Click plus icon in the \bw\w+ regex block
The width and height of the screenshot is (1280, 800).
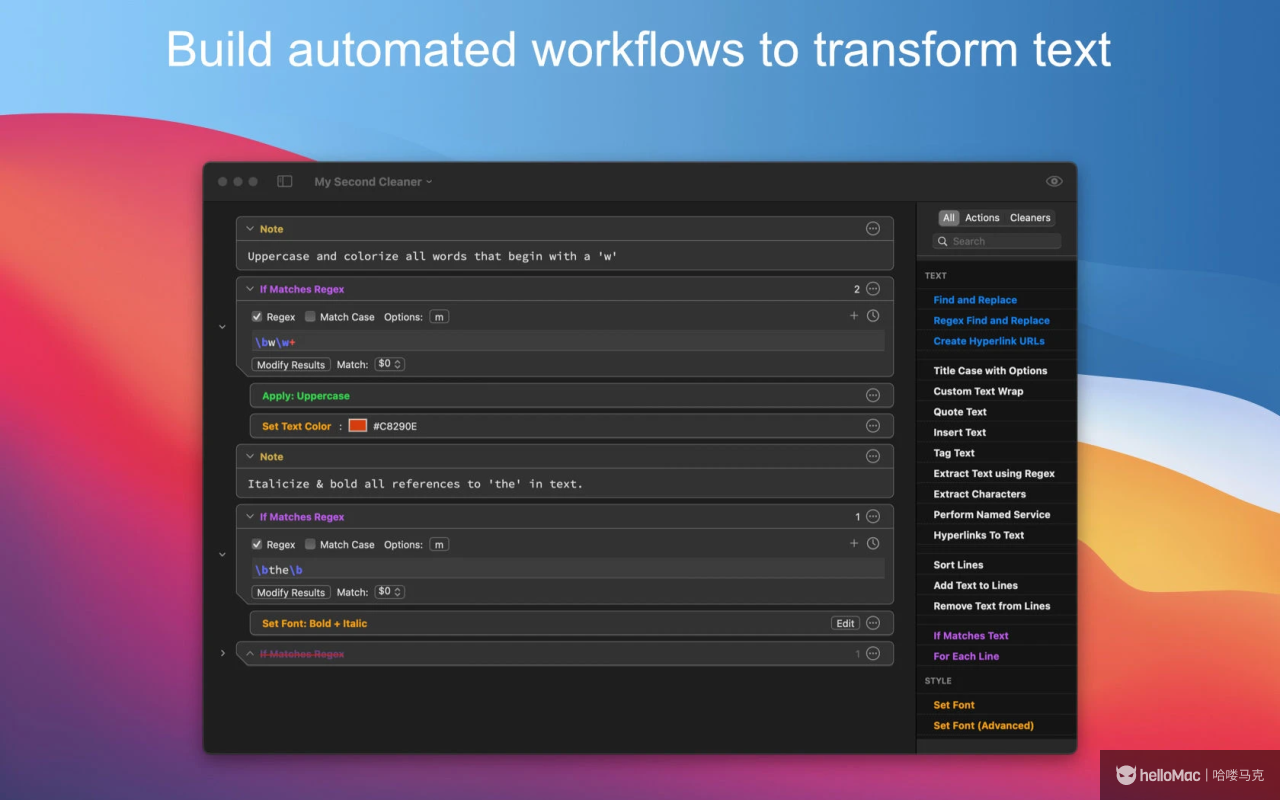[854, 316]
